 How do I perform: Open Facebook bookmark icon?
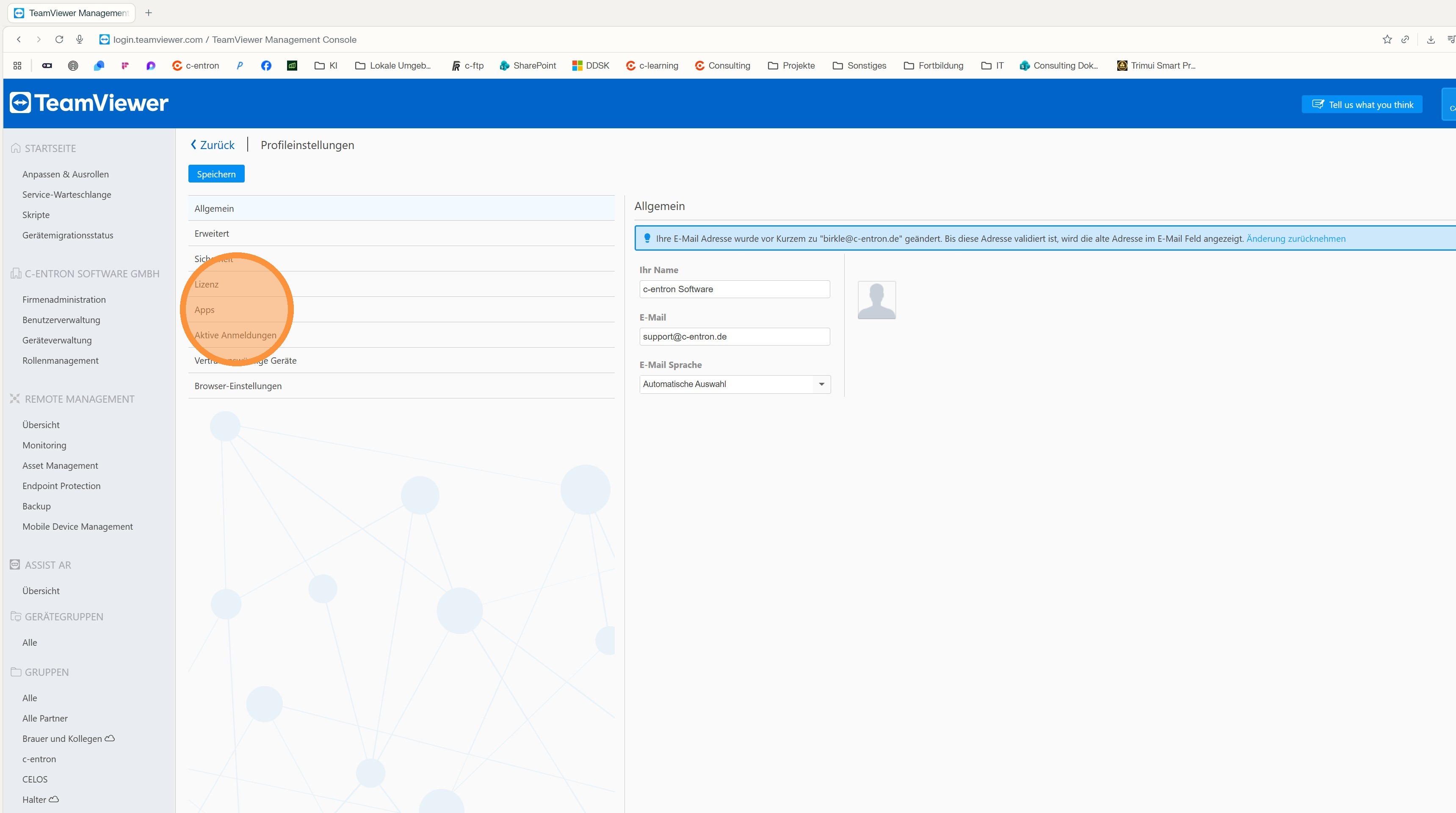pos(266,66)
